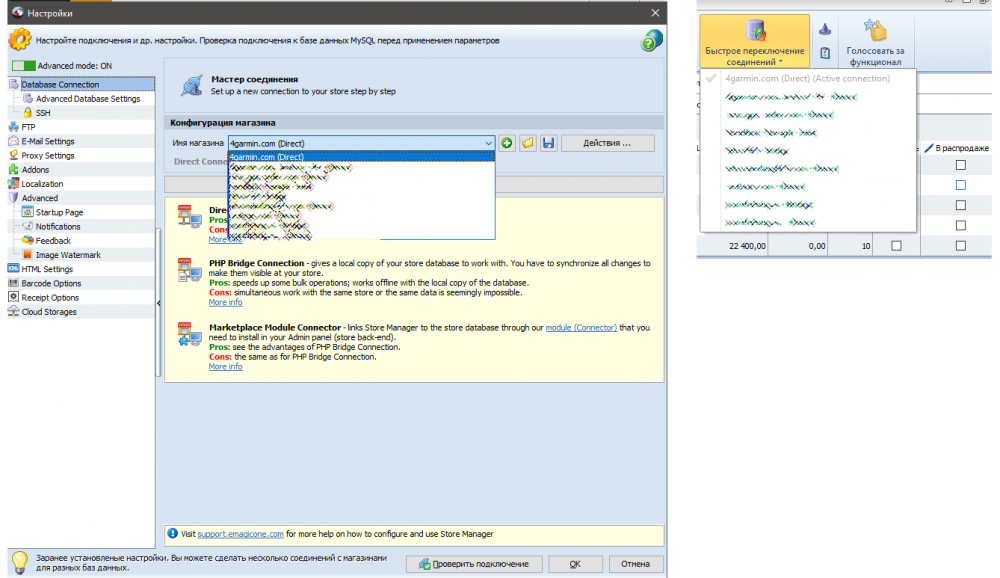This screenshot has width=1000, height=578.
Task: Check the blue-outlined В распродаже checkbox
Action: (x=960, y=185)
